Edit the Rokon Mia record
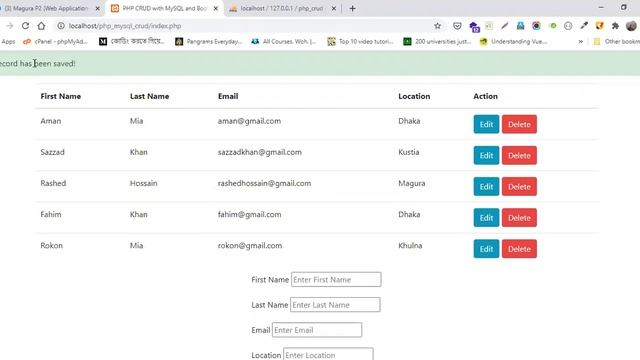This screenshot has height=360, width=640. pos(486,249)
